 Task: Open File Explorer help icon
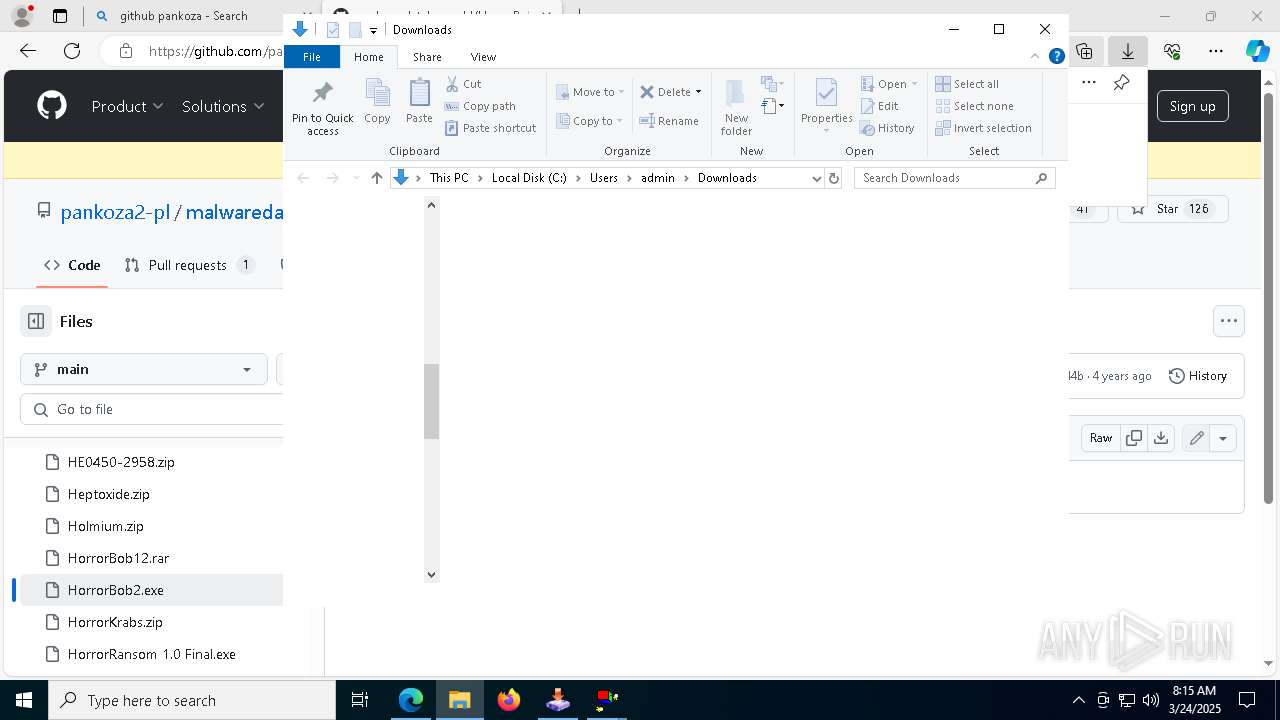click(1056, 57)
